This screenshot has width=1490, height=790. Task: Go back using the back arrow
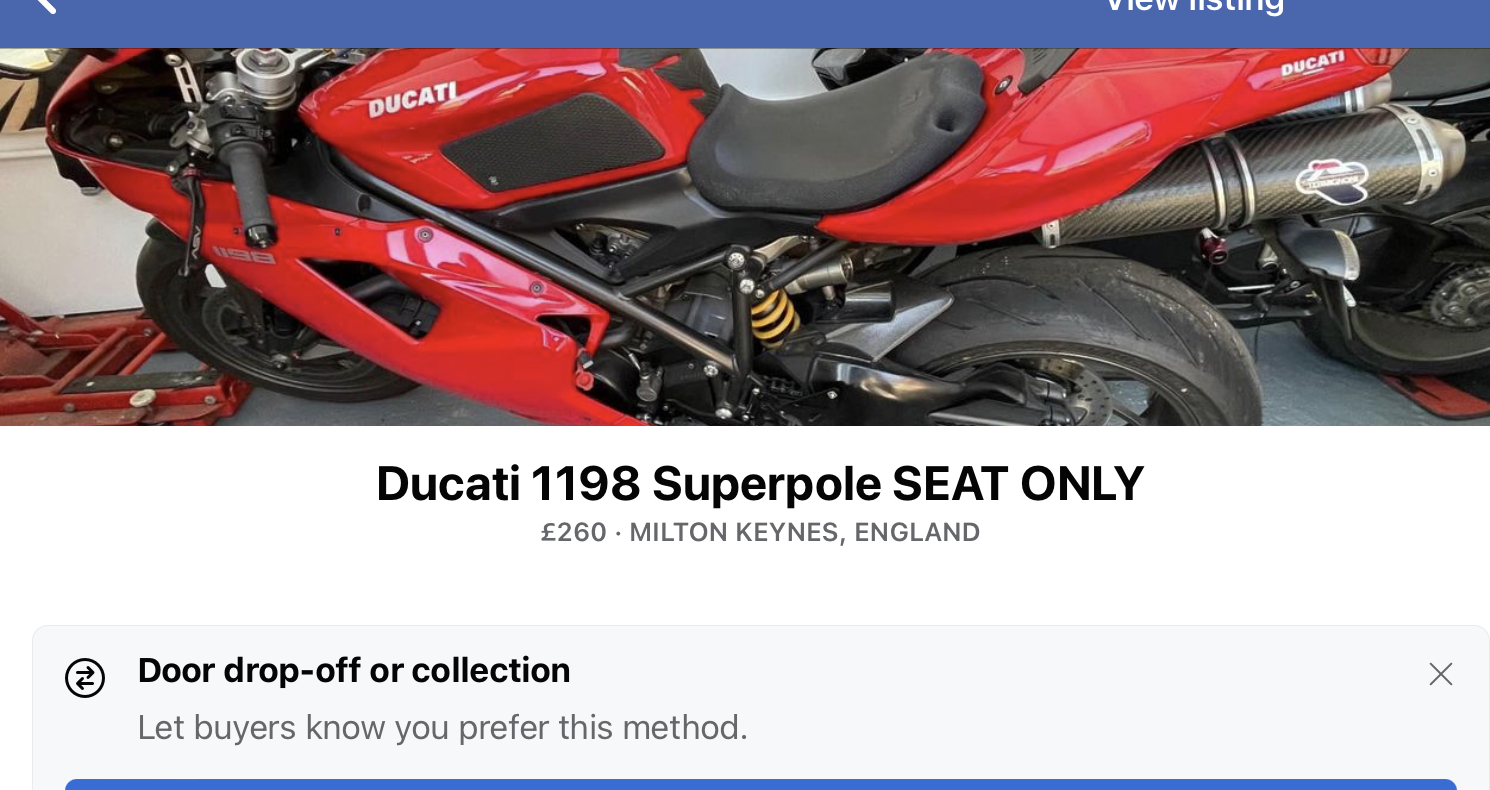point(45,5)
